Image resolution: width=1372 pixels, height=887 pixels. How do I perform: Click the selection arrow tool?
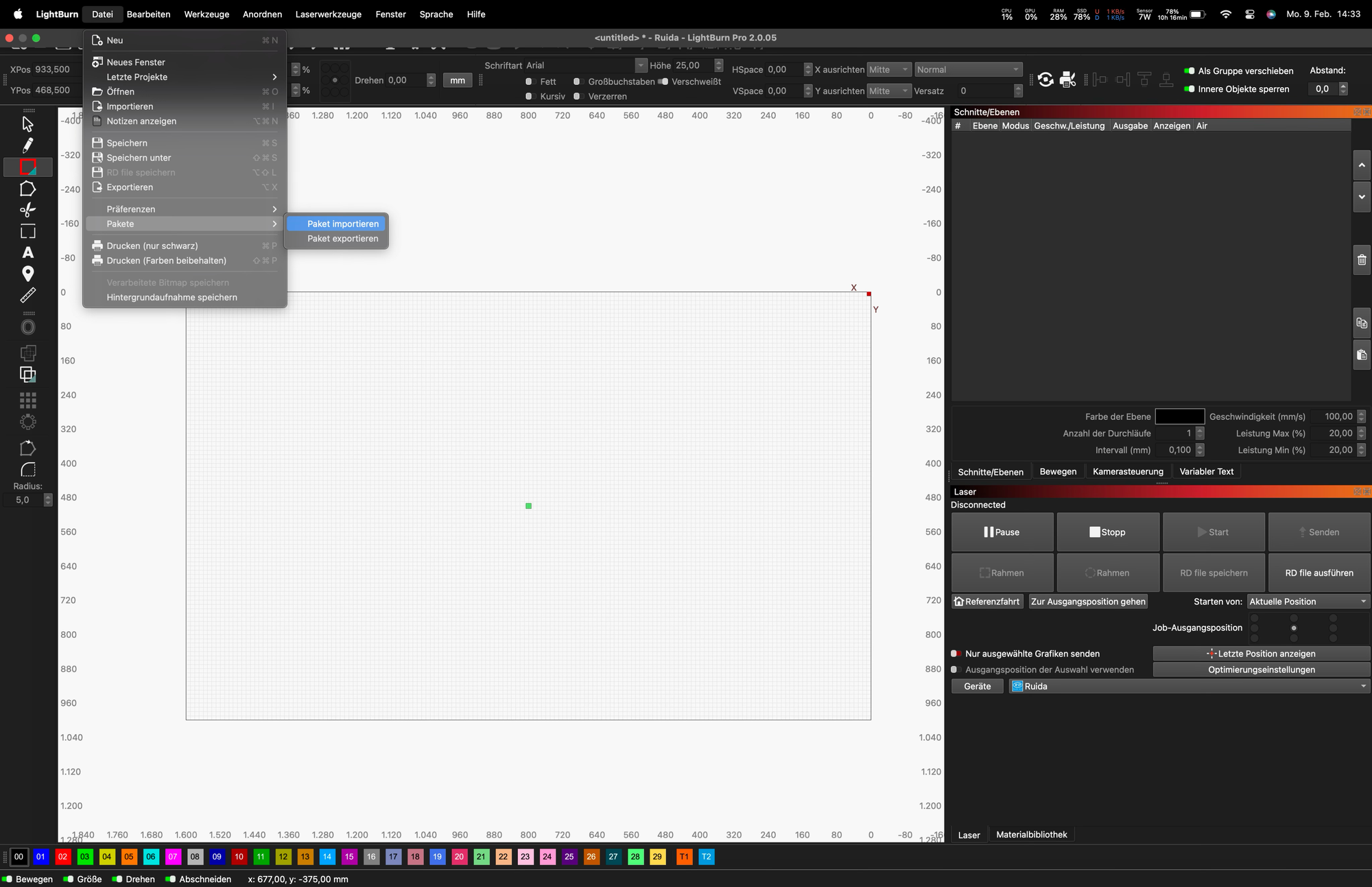pyautogui.click(x=27, y=124)
